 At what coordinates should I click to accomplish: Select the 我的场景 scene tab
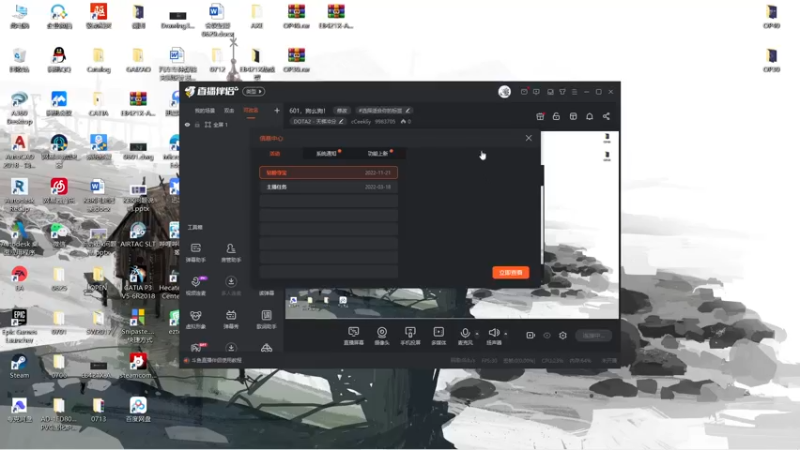click(205, 110)
